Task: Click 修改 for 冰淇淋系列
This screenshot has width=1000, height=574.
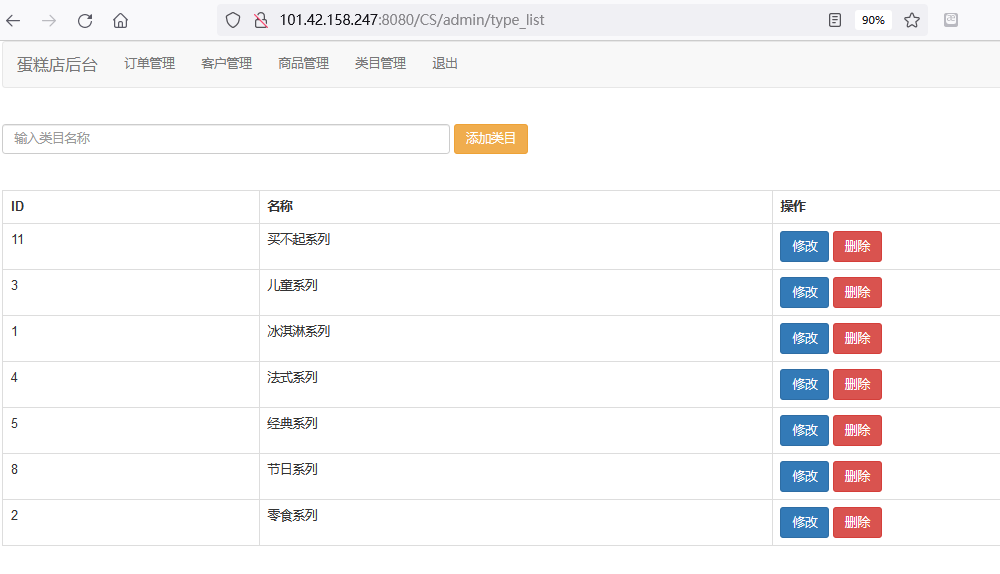Action: click(x=804, y=339)
